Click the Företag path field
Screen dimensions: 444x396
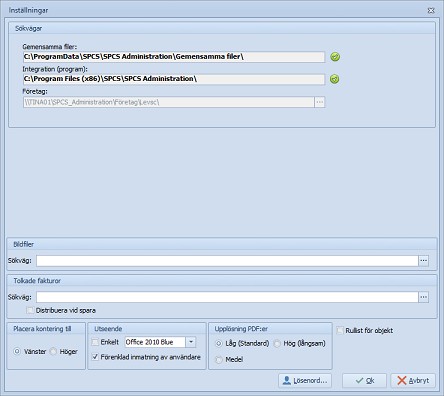click(169, 102)
